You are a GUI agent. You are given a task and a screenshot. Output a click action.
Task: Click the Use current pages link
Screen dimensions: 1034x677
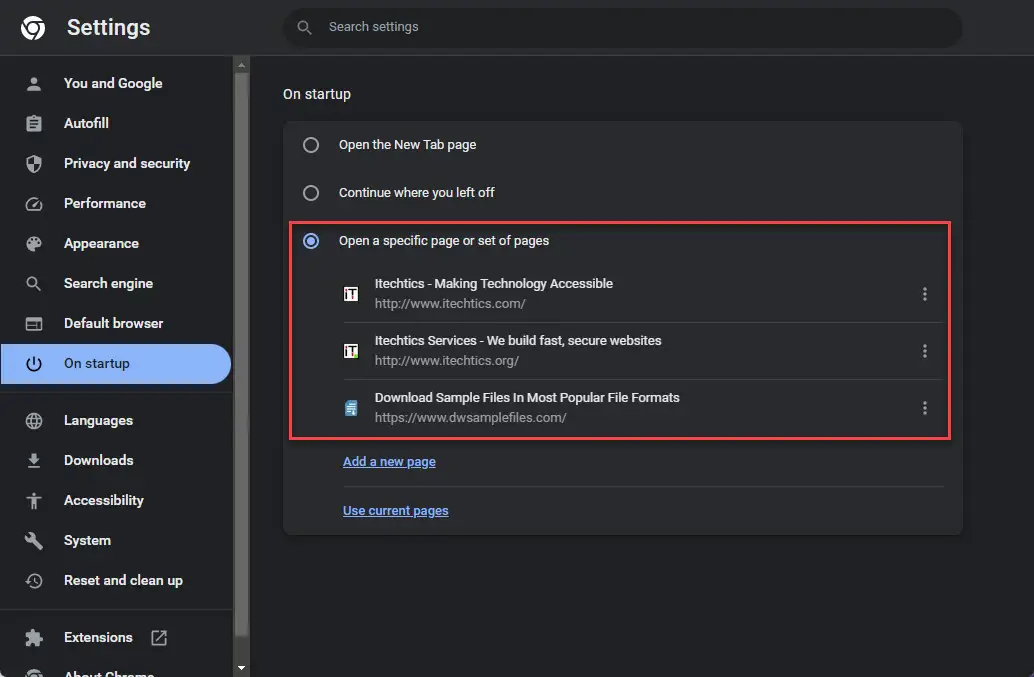[x=396, y=511]
